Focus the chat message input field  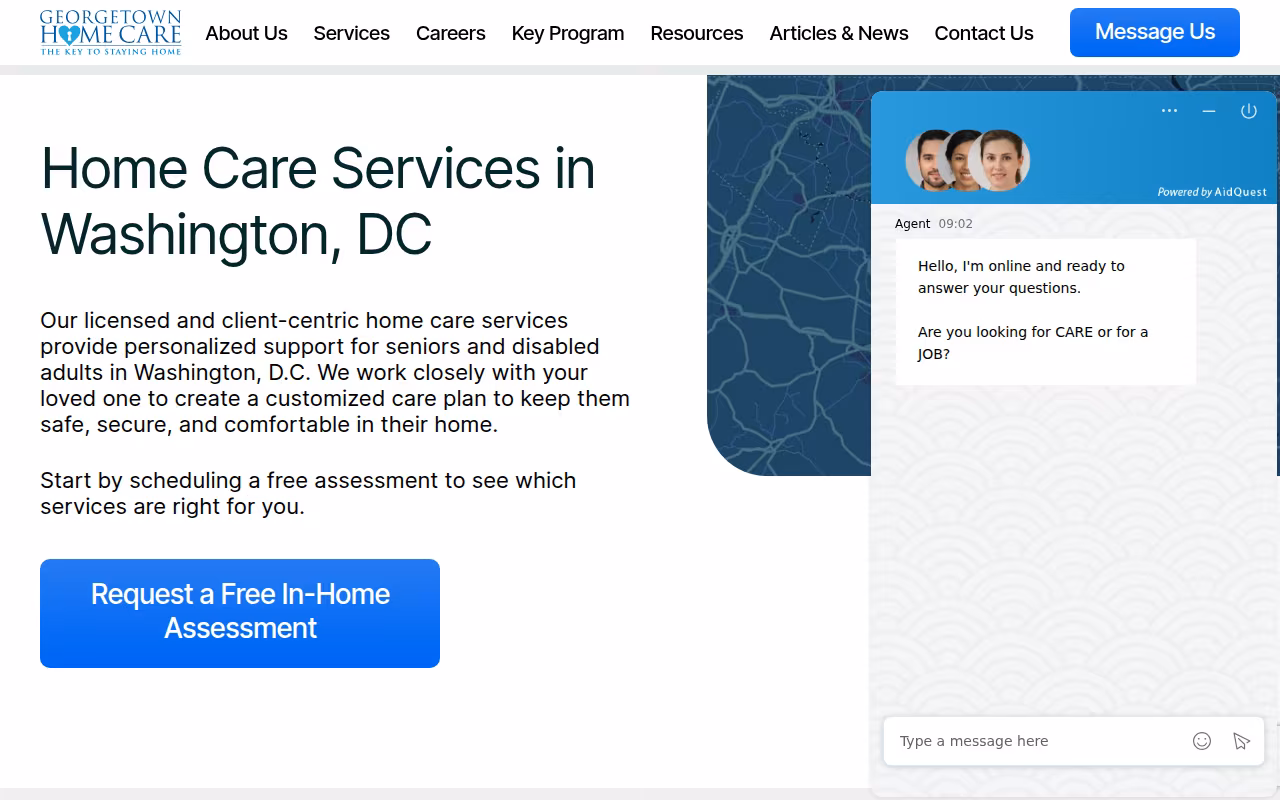1036,741
